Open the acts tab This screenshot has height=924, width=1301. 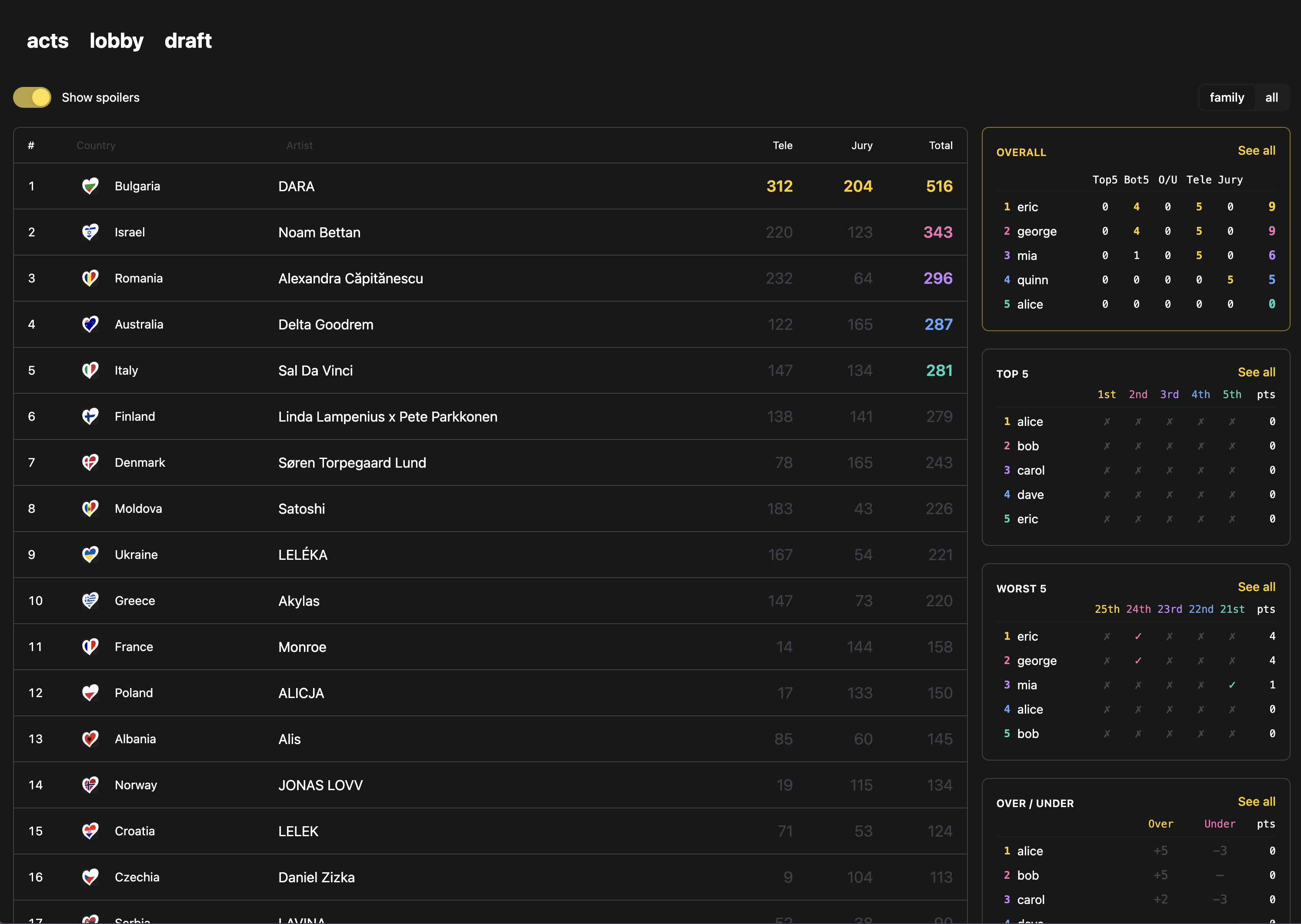click(x=48, y=41)
